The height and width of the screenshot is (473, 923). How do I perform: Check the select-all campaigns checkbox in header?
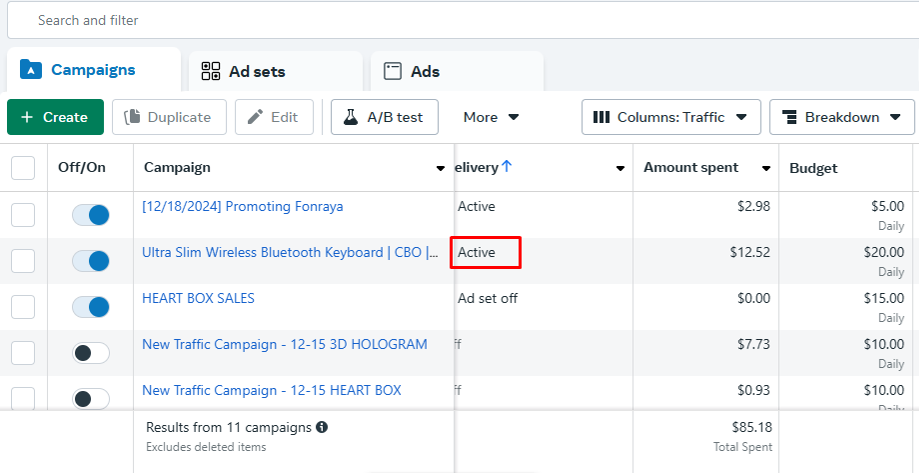pos(23,168)
